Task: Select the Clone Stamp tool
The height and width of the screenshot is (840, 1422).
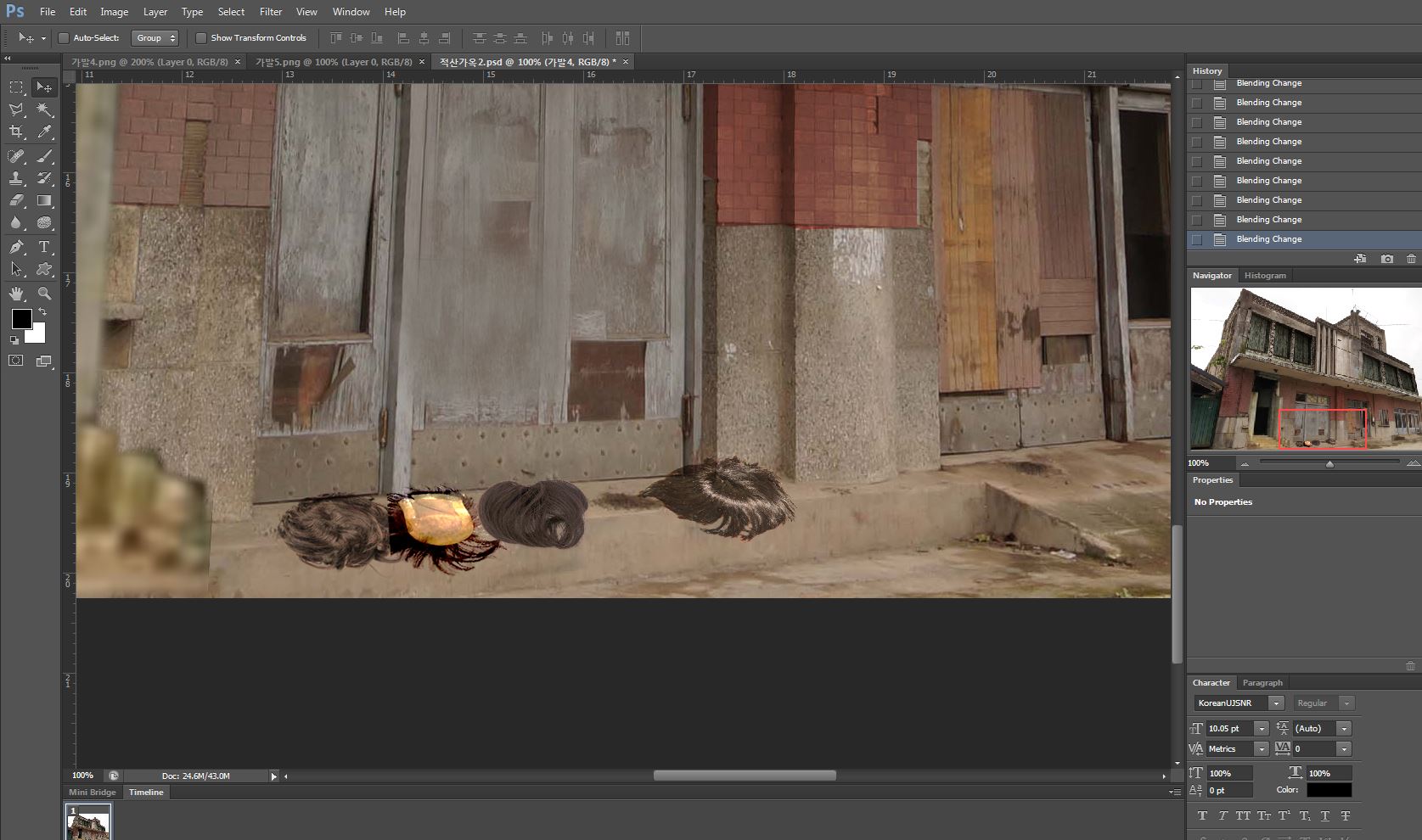Action: point(16,178)
